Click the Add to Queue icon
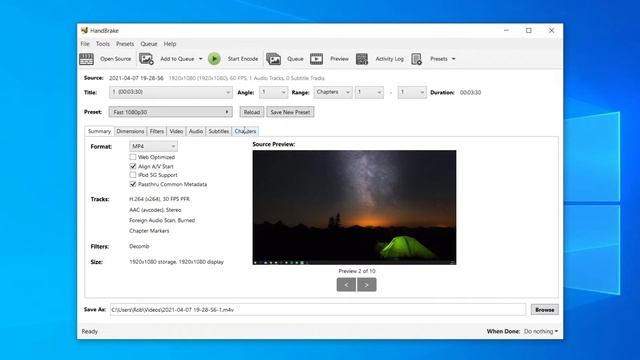Viewport: 640px width, 360px height. (x=146, y=59)
